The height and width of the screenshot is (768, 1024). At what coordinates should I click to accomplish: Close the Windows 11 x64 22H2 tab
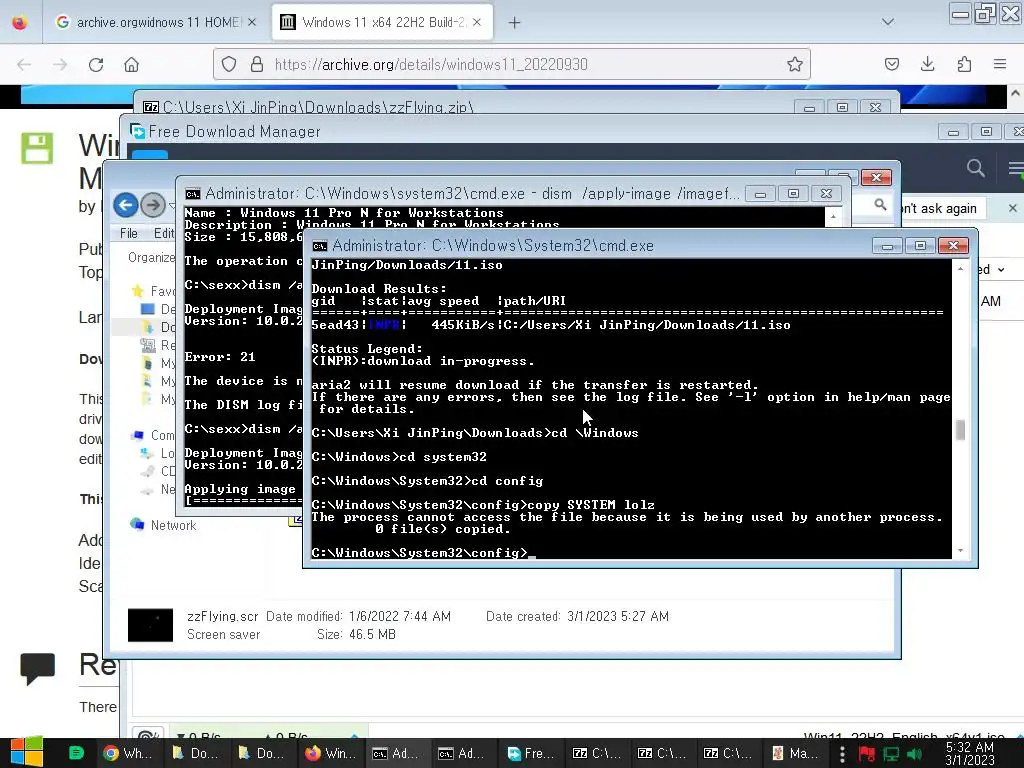477,22
